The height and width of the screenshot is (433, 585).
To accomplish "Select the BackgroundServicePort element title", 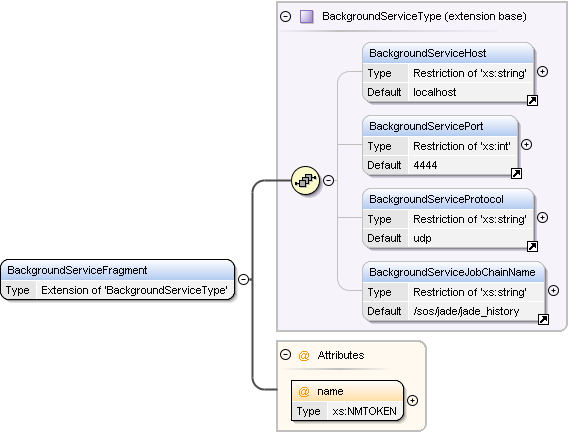I will click(426, 126).
